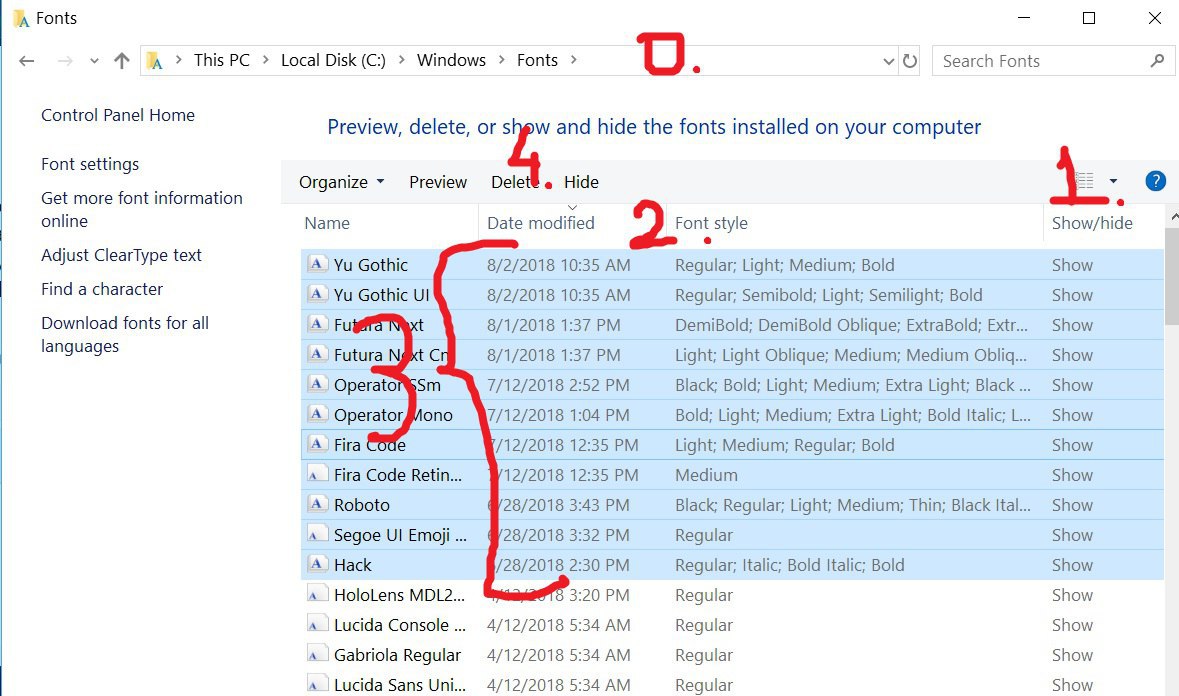The width and height of the screenshot is (1179, 696).
Task: Select the Roboto font name
Action: coord(362,505)
